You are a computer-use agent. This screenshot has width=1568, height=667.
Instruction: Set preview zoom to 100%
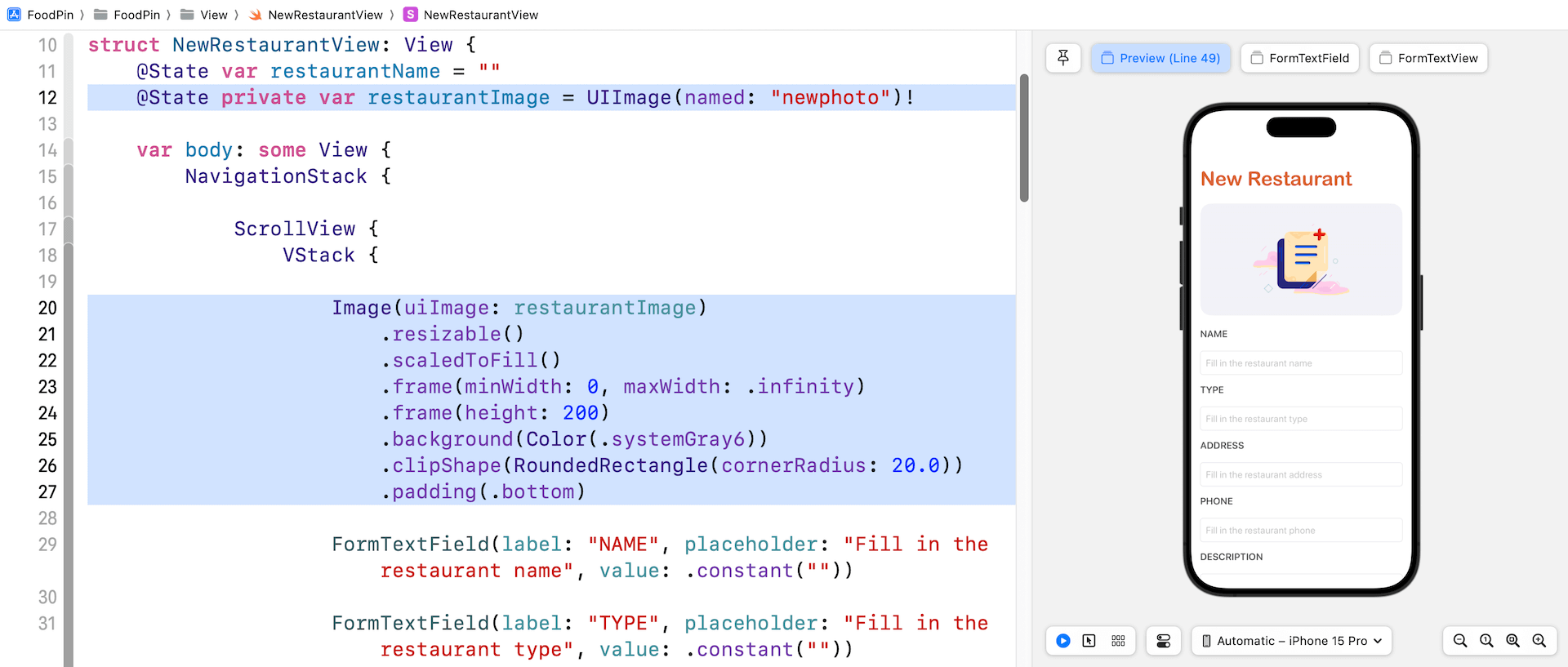tap(1486, 641)
